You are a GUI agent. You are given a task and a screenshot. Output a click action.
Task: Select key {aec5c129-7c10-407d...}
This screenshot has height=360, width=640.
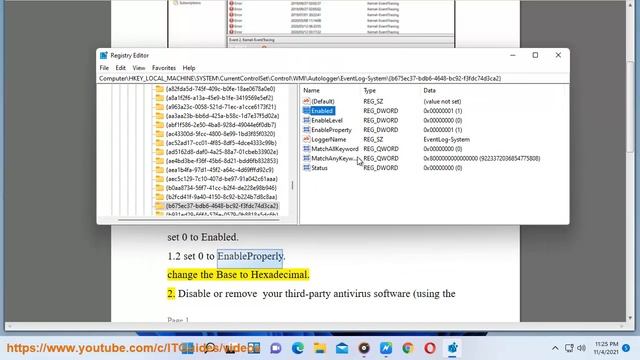[x=221, y=178]
